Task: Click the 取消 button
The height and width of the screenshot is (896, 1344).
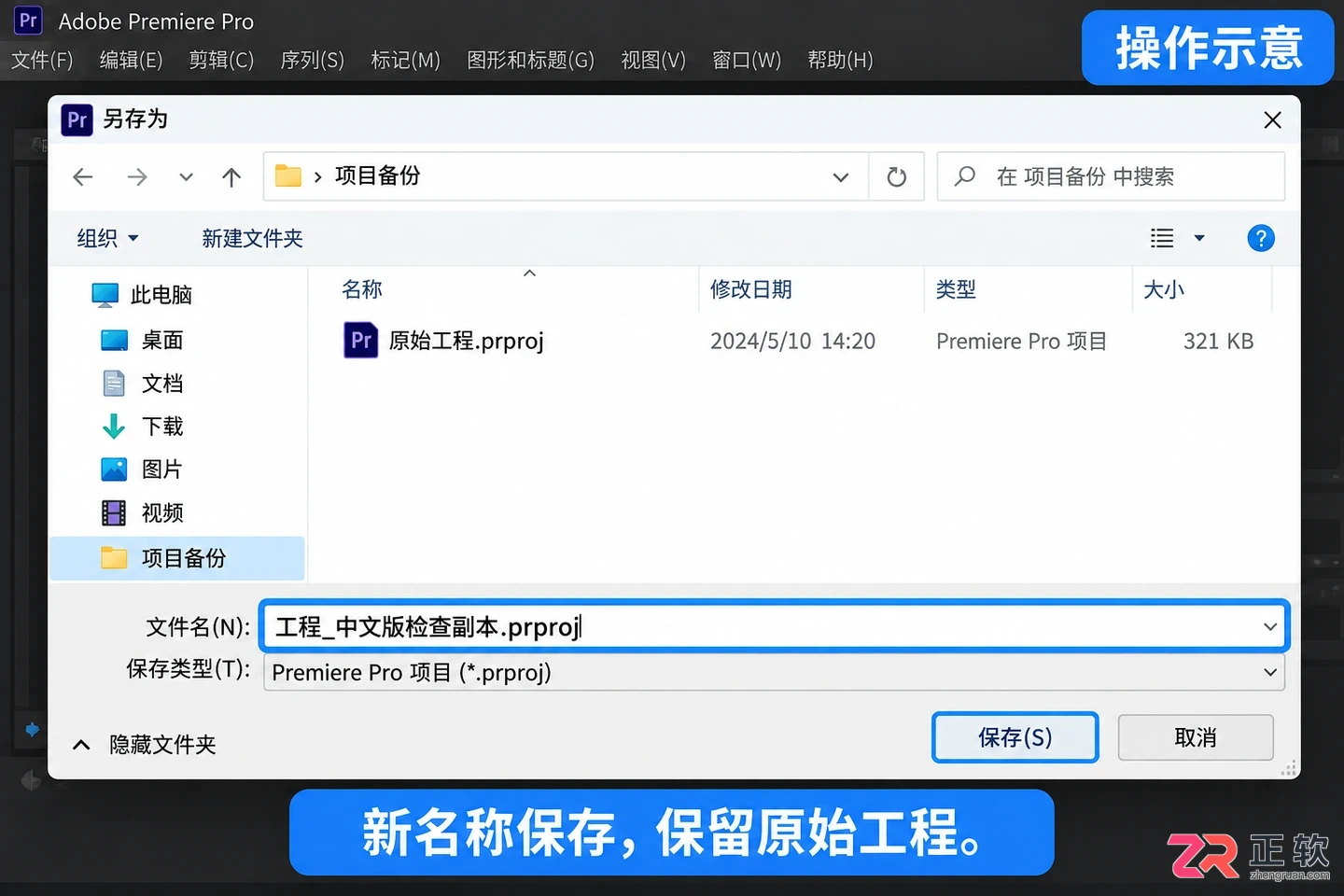Action: click(1196, 737)
